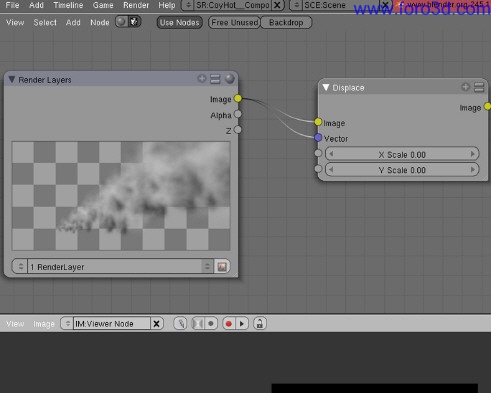Click Displace Vector input socket

[x=318, y=137]
